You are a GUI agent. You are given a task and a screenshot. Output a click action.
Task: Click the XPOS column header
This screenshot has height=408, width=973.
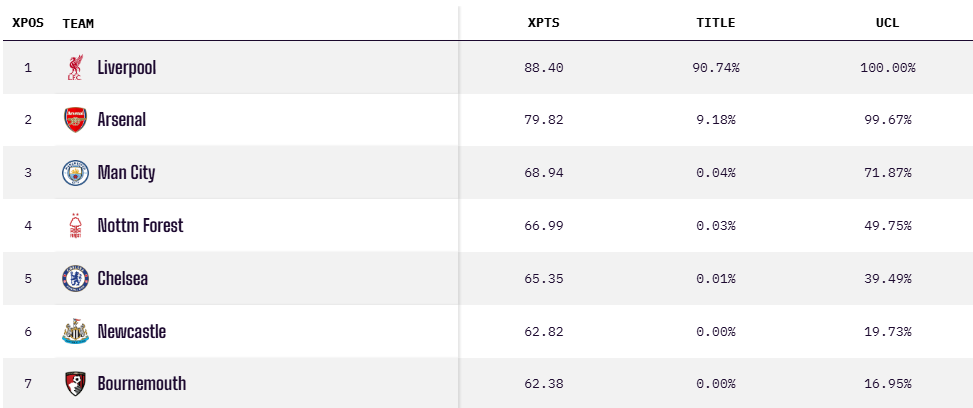pyautogui.click(x=27, y=23)
